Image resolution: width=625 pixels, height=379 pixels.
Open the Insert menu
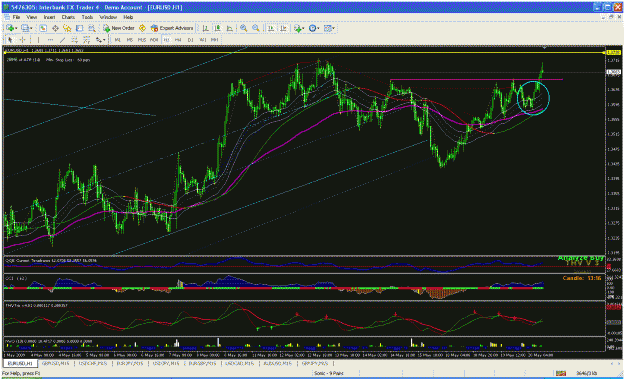[x=49, y=17]
